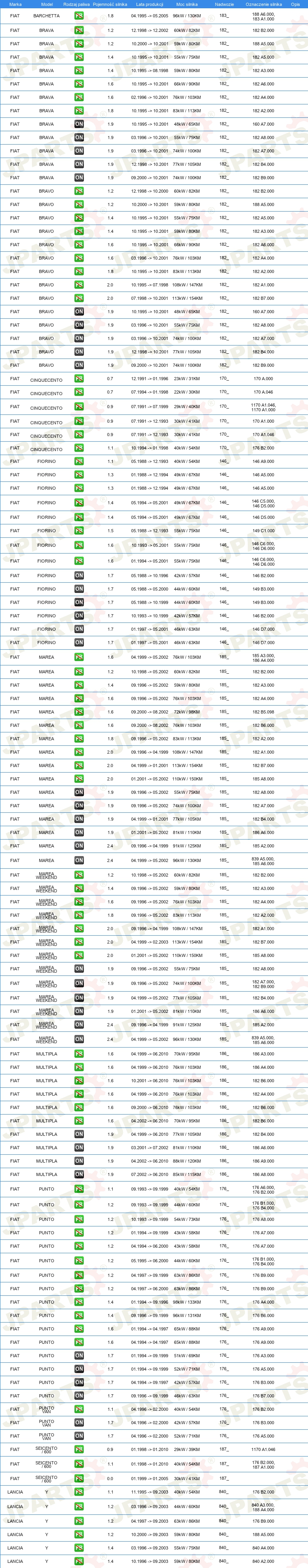Screen dimensions: 308x1568
Task: Click petrol icon for MULTIPLA 186 A3.000
Action: [x=79, y=1053]
